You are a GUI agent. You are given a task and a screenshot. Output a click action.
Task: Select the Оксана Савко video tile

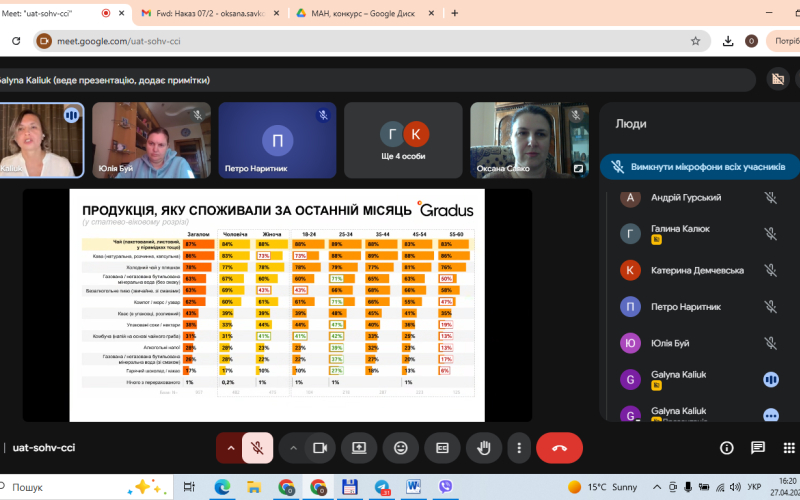point(529,140)
